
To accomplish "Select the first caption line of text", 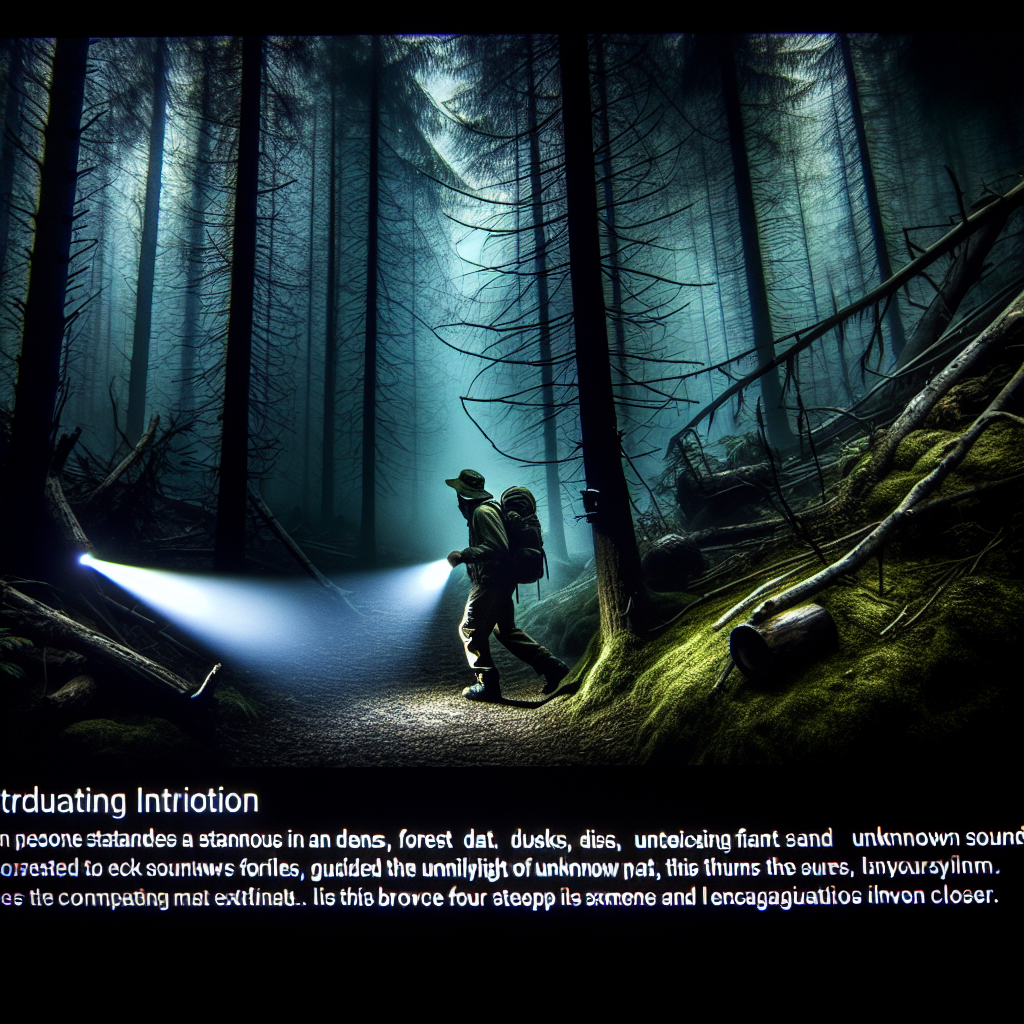I will click(512, 837).
